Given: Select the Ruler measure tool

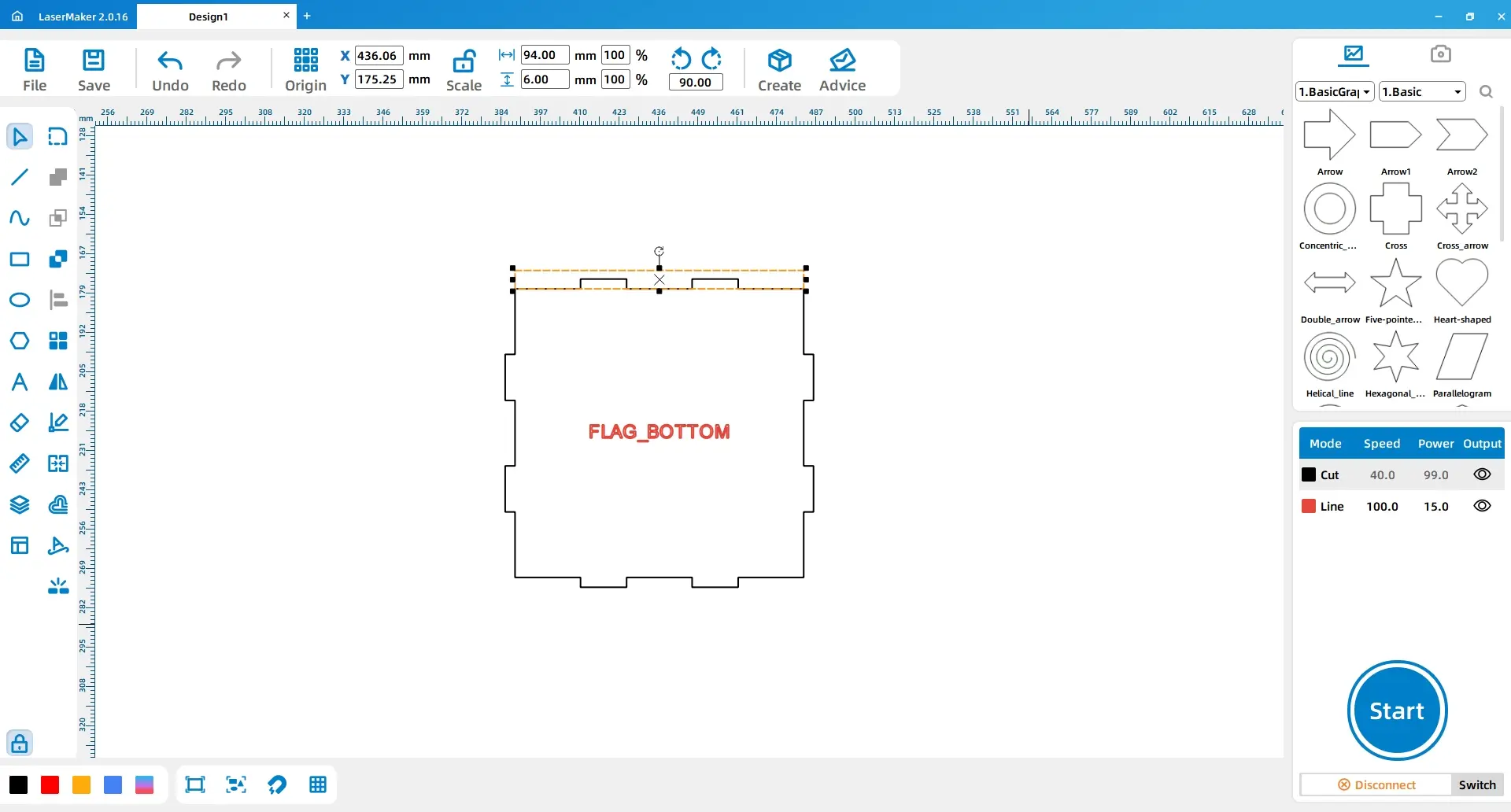Looking at the screenshot, I should (20, 463).
